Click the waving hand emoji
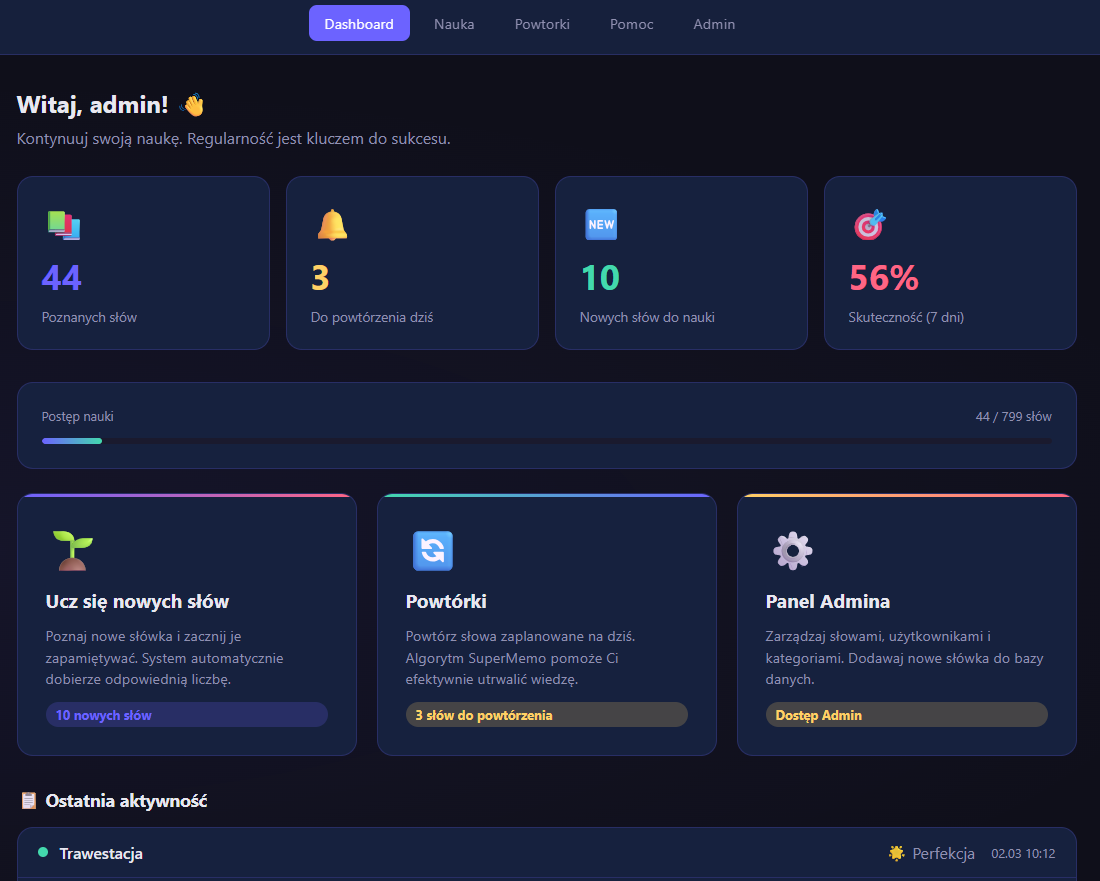 (192, 105)
